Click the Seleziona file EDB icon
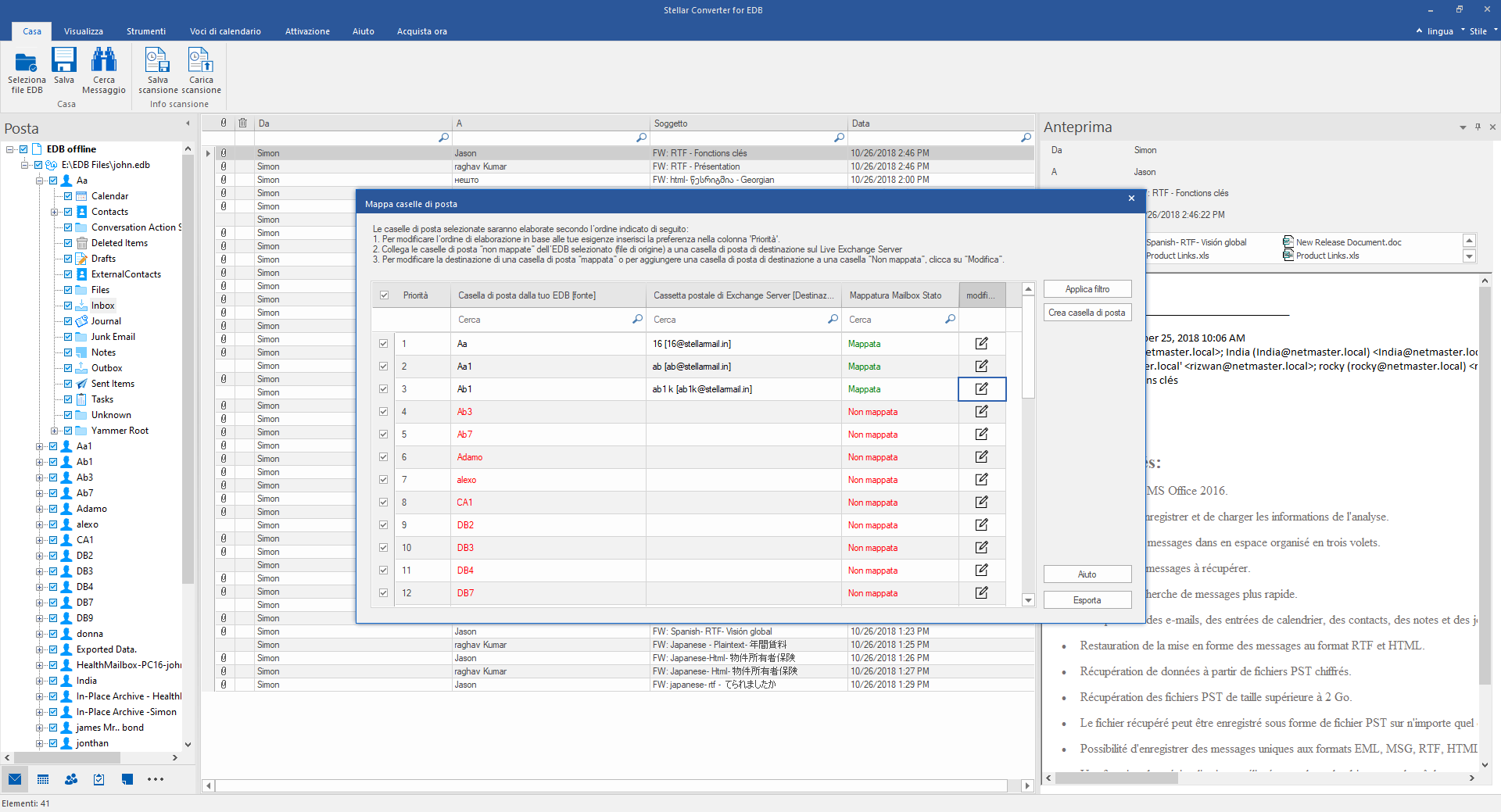This screenshot has width=1501, height=812. [x=27, y=62]
